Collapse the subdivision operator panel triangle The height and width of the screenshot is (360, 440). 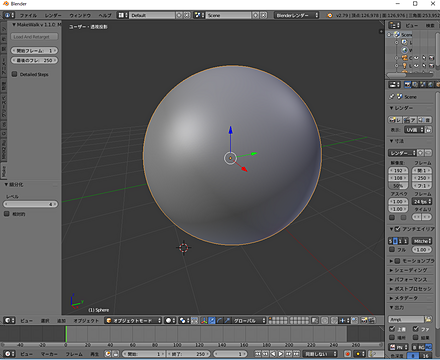pyautogui.click(x=6, y=184)
